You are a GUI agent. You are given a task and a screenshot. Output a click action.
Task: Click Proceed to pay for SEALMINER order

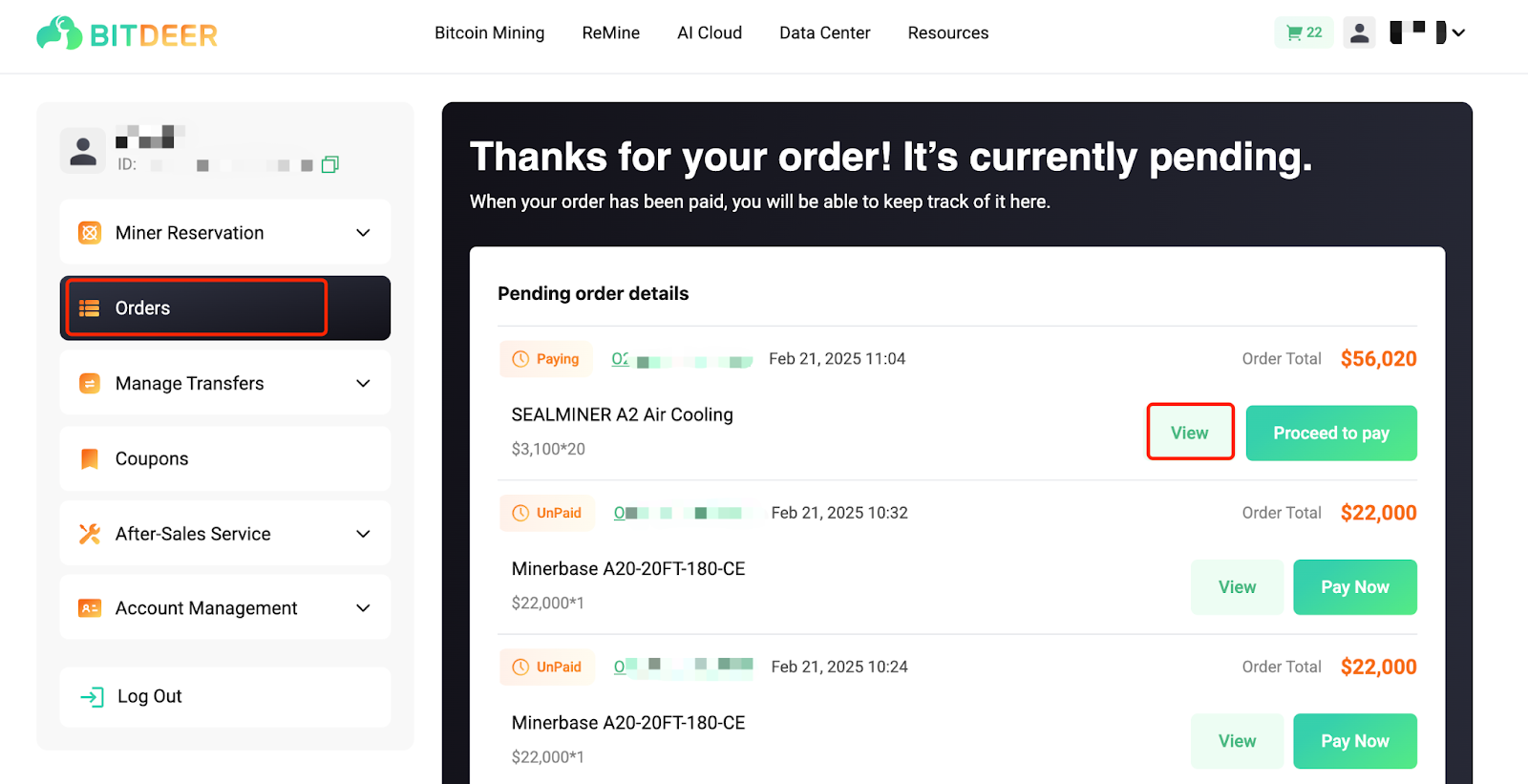click(x=1331, y=434)
